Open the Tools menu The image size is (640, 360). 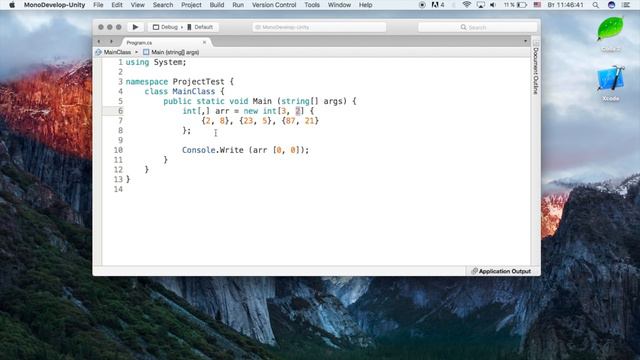tap(312, 5)
